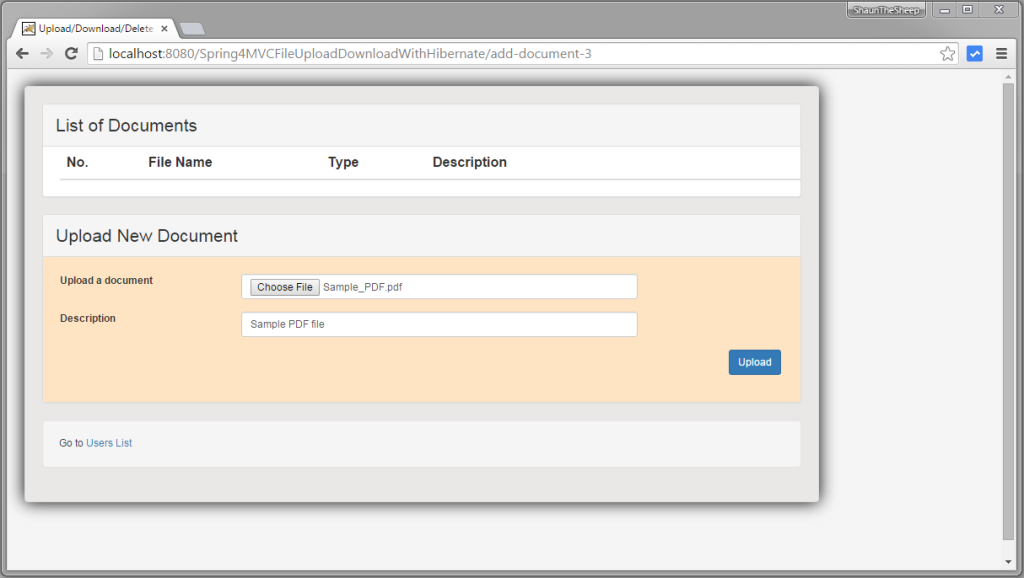Click the Description text field
The height and width of the screenshot is (578, 1024).
pyautogui.click(x=438, y=324)
